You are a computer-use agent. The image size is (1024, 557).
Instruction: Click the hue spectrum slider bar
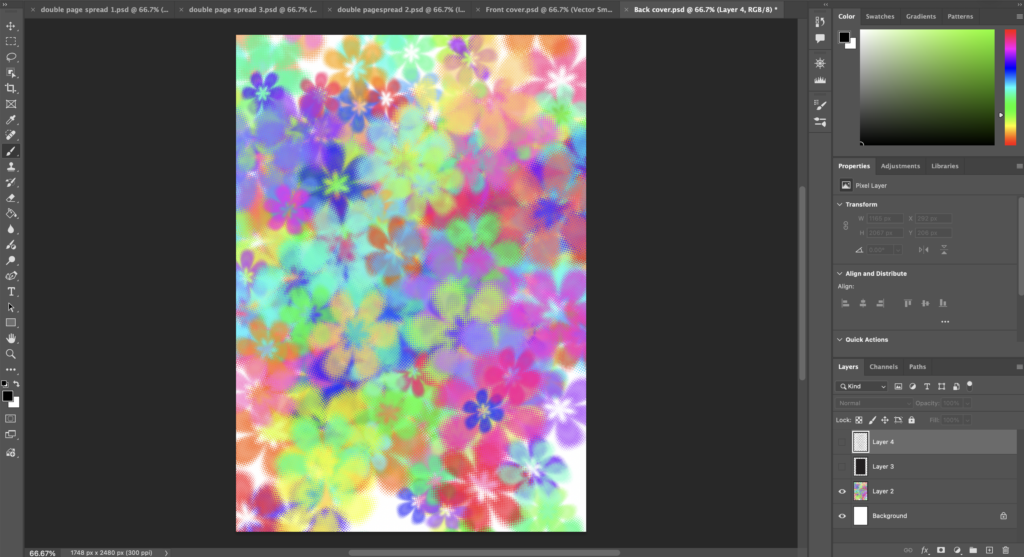pos(1009,87)
